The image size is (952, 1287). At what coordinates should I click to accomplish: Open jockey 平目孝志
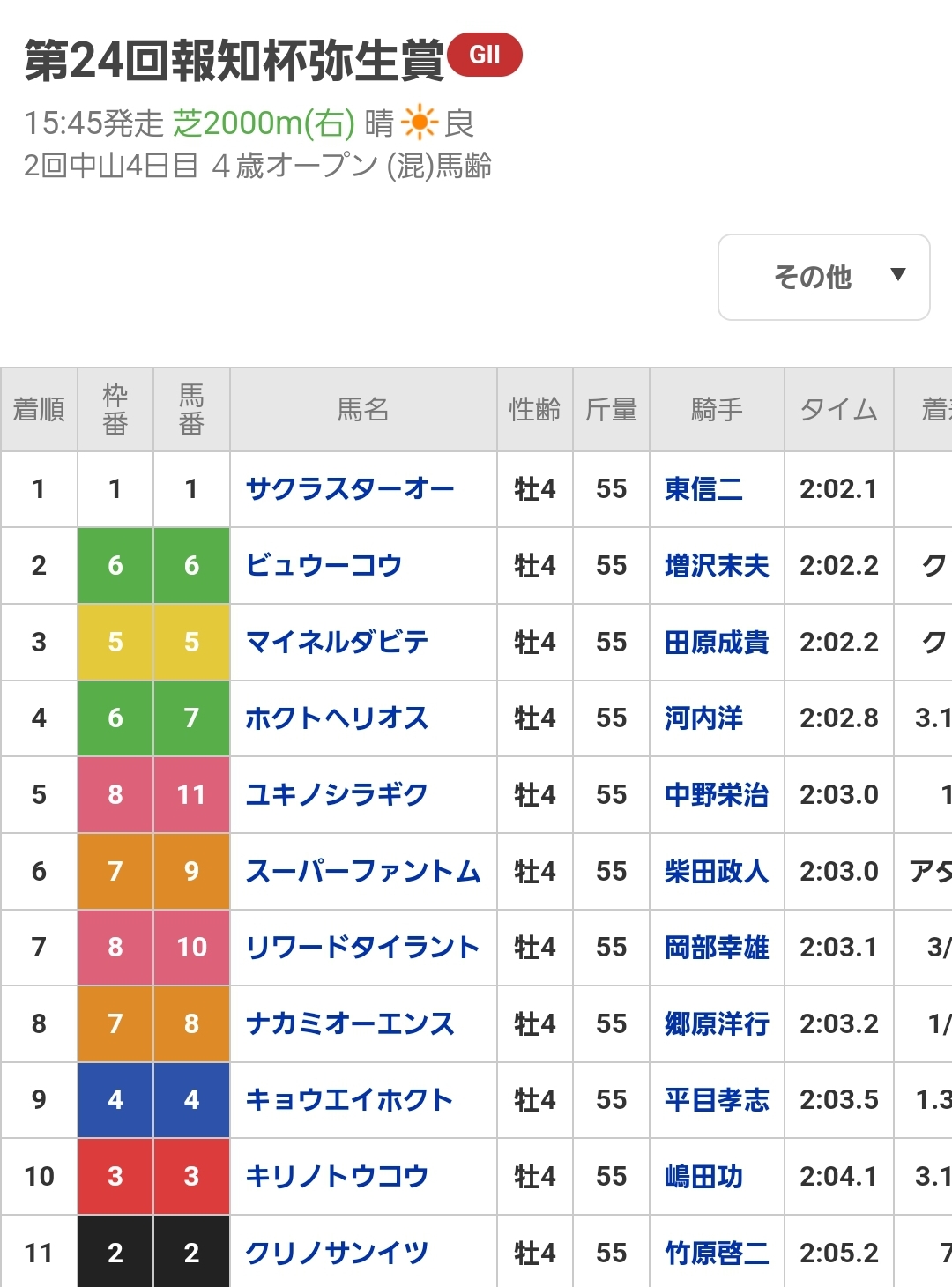pyautogui.click(x=717, y=1099)
